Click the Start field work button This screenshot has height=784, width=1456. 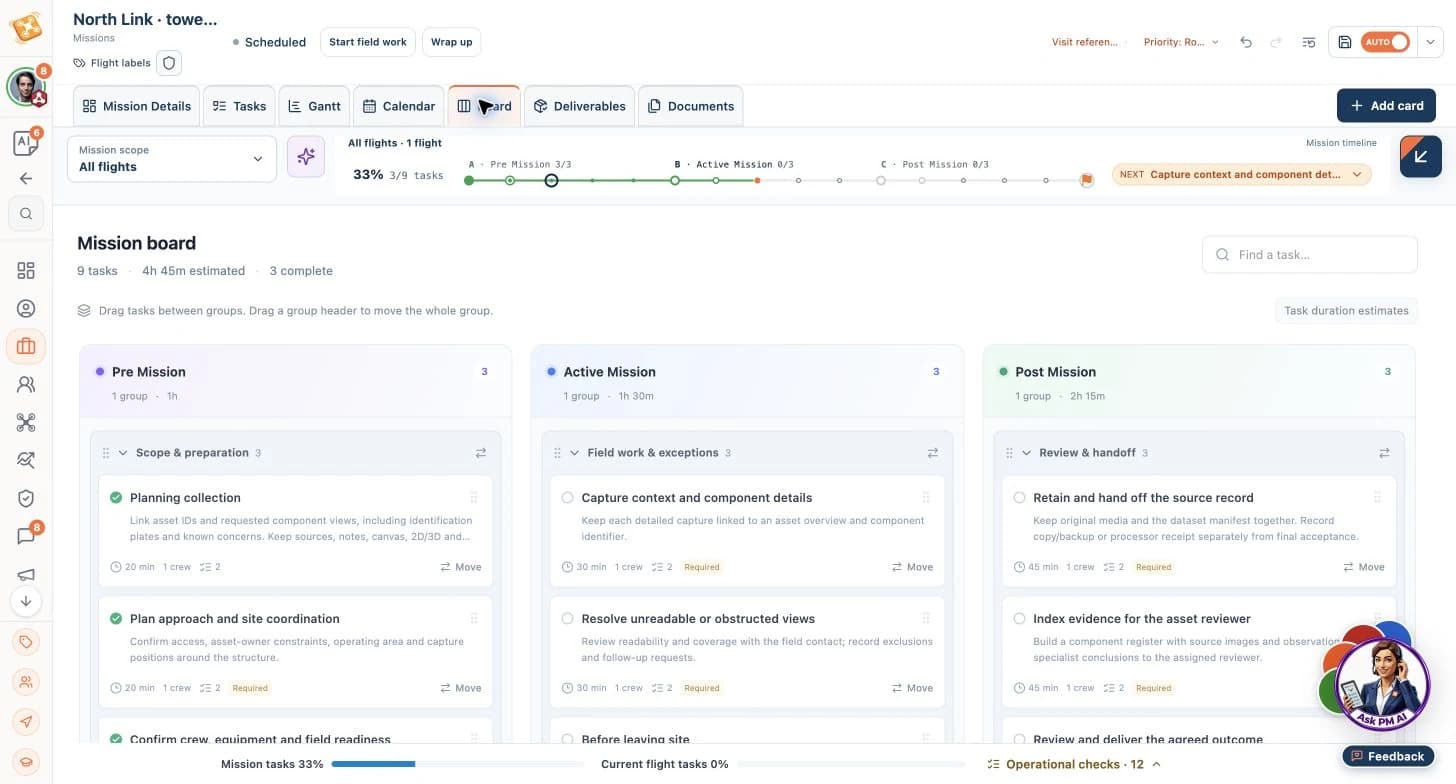tap(368, 42)
